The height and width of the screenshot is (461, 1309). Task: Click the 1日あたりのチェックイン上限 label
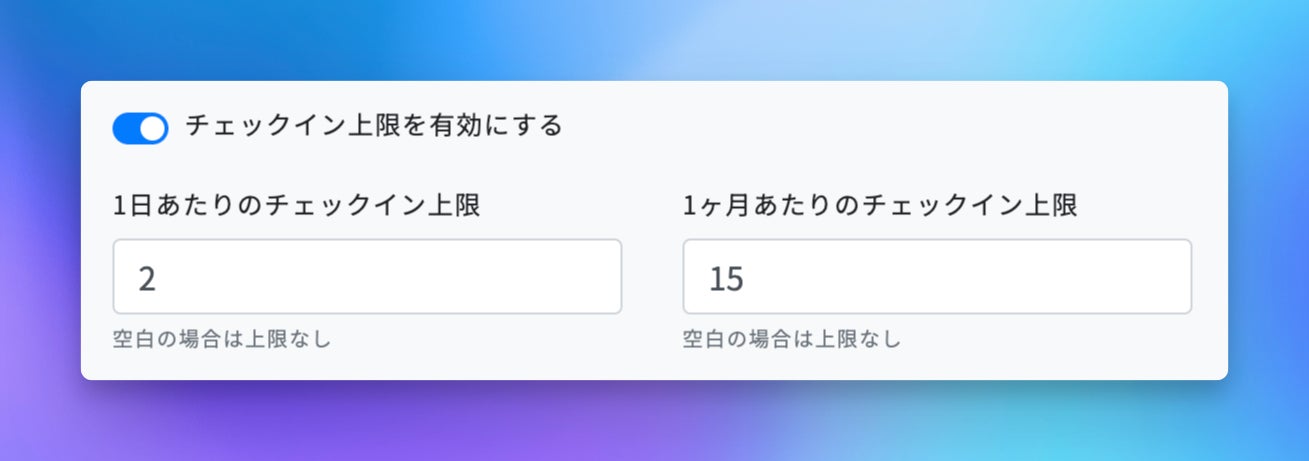297,206
